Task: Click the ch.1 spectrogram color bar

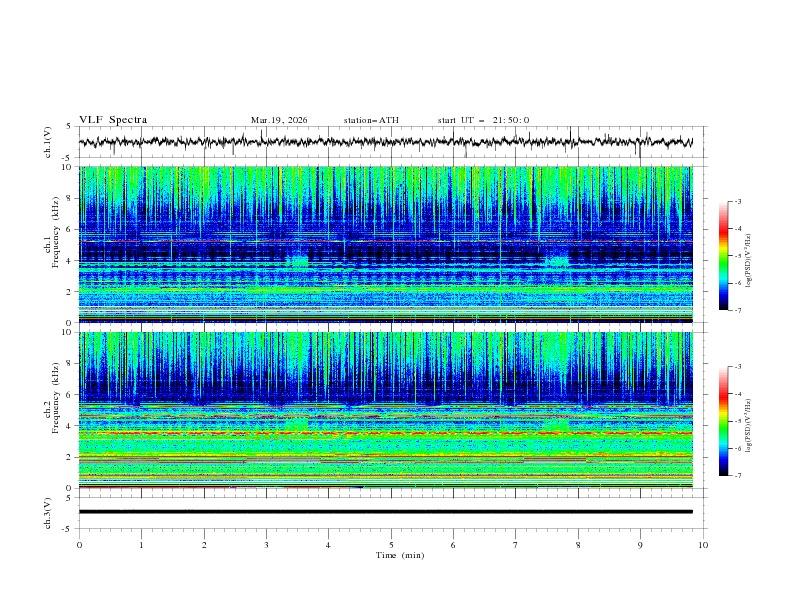Action: (723, 256)
